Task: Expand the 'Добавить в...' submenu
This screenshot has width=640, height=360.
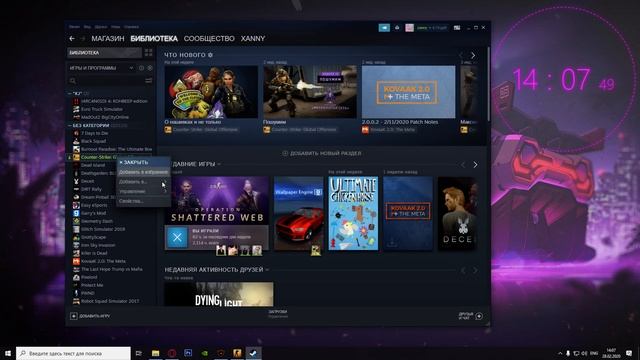Action: (x=143, y=182)
